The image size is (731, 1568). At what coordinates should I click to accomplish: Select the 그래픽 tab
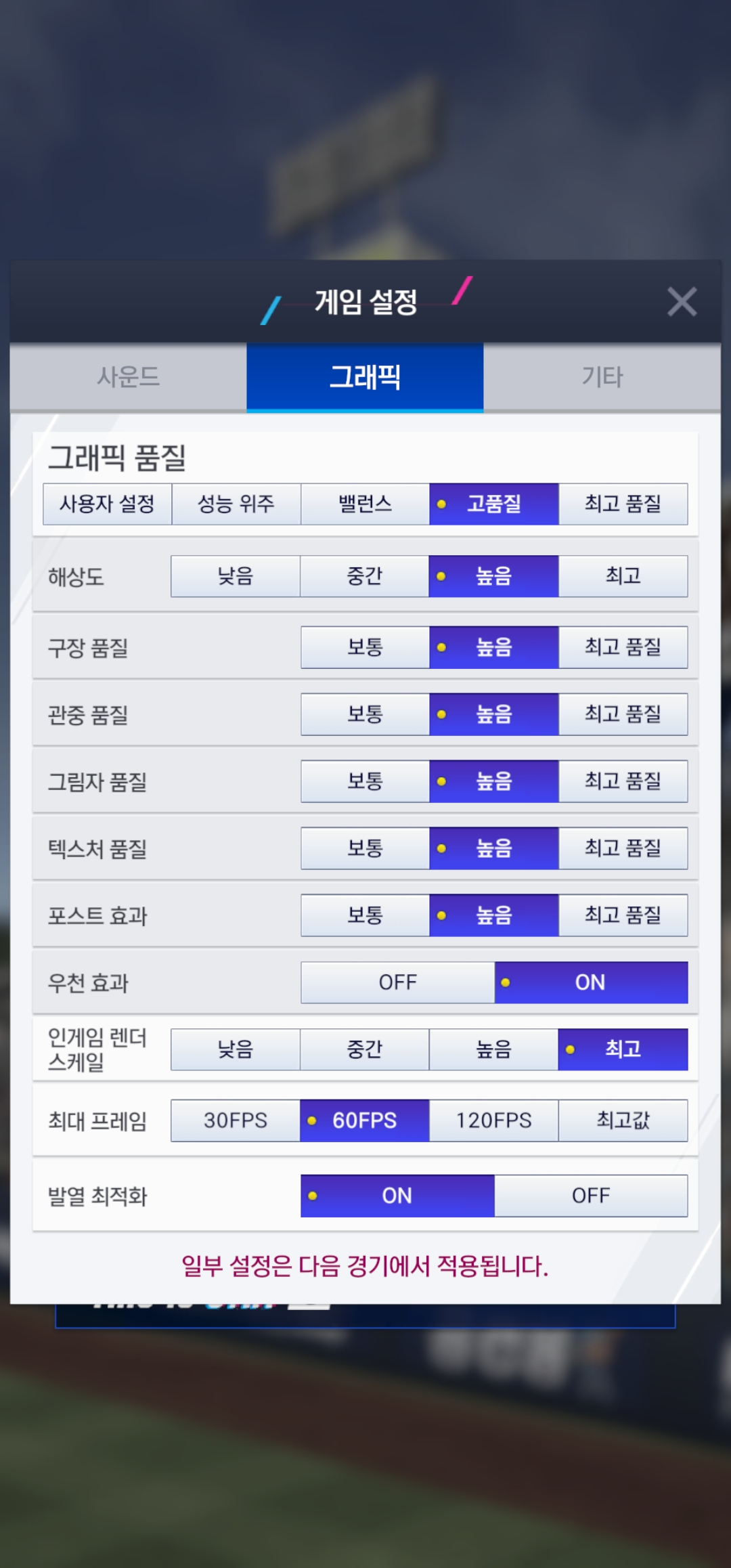(365, 377)
